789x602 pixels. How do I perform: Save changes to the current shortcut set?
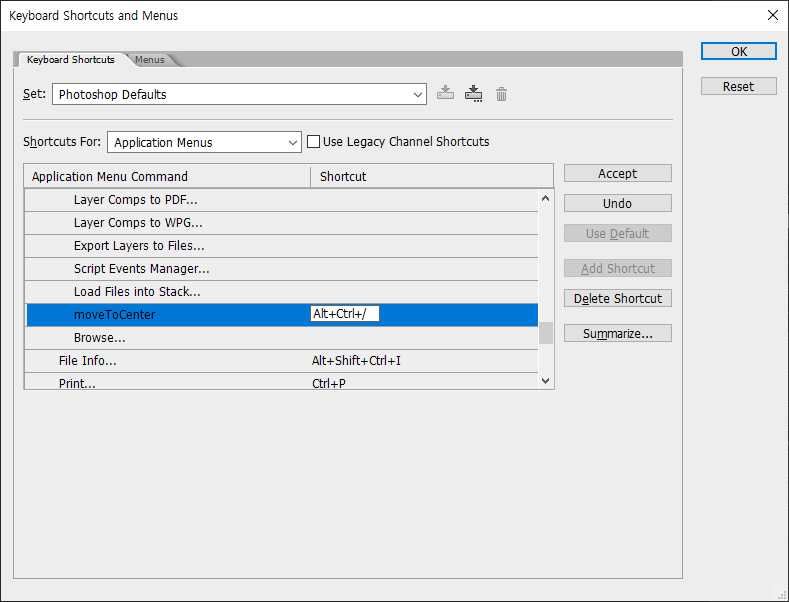(x=445, y=93)
